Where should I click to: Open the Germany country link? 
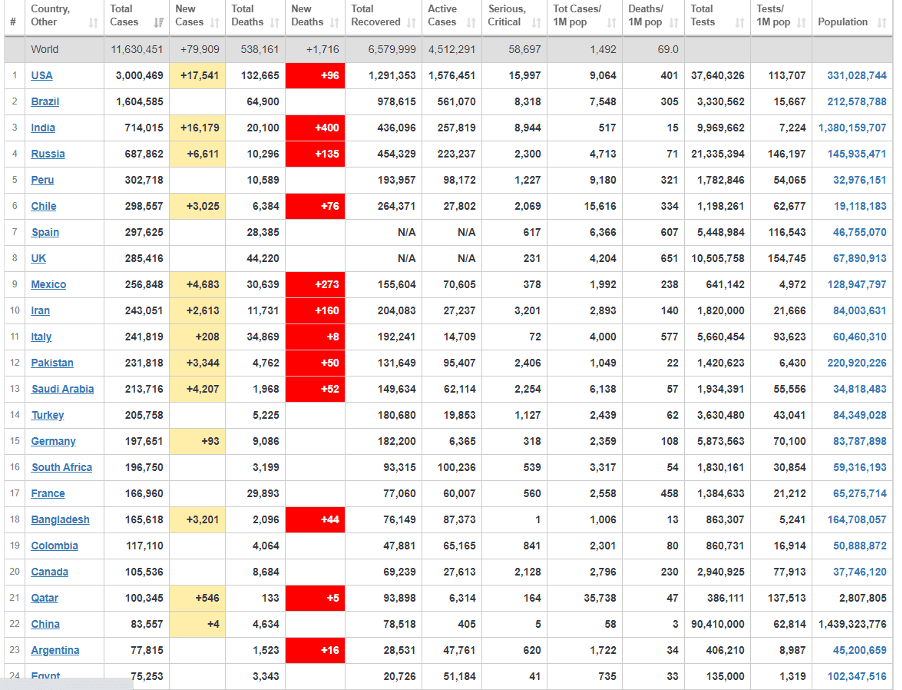(x=53, y=441)
